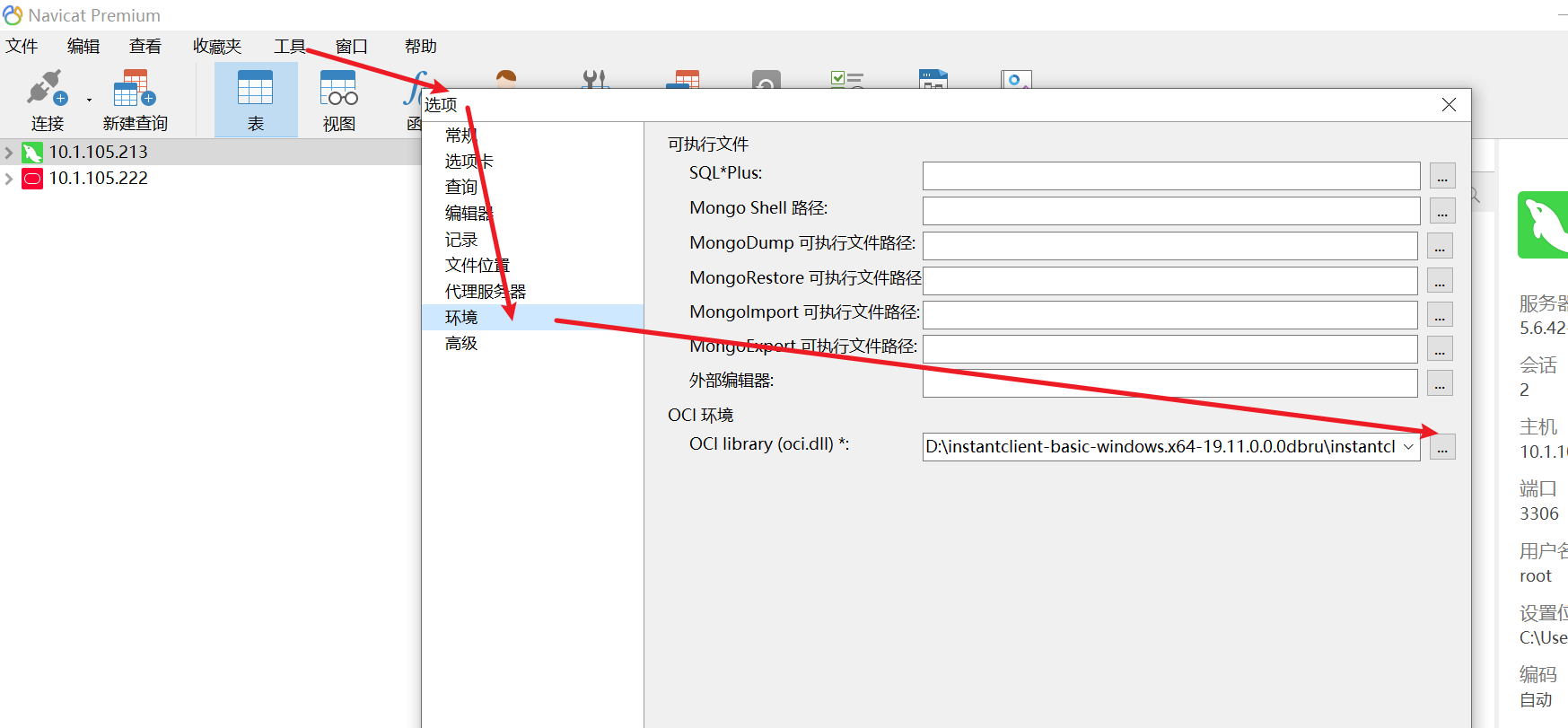Click the wrench tools toolbar icon

pyautogui.click(x=594, y=78)
